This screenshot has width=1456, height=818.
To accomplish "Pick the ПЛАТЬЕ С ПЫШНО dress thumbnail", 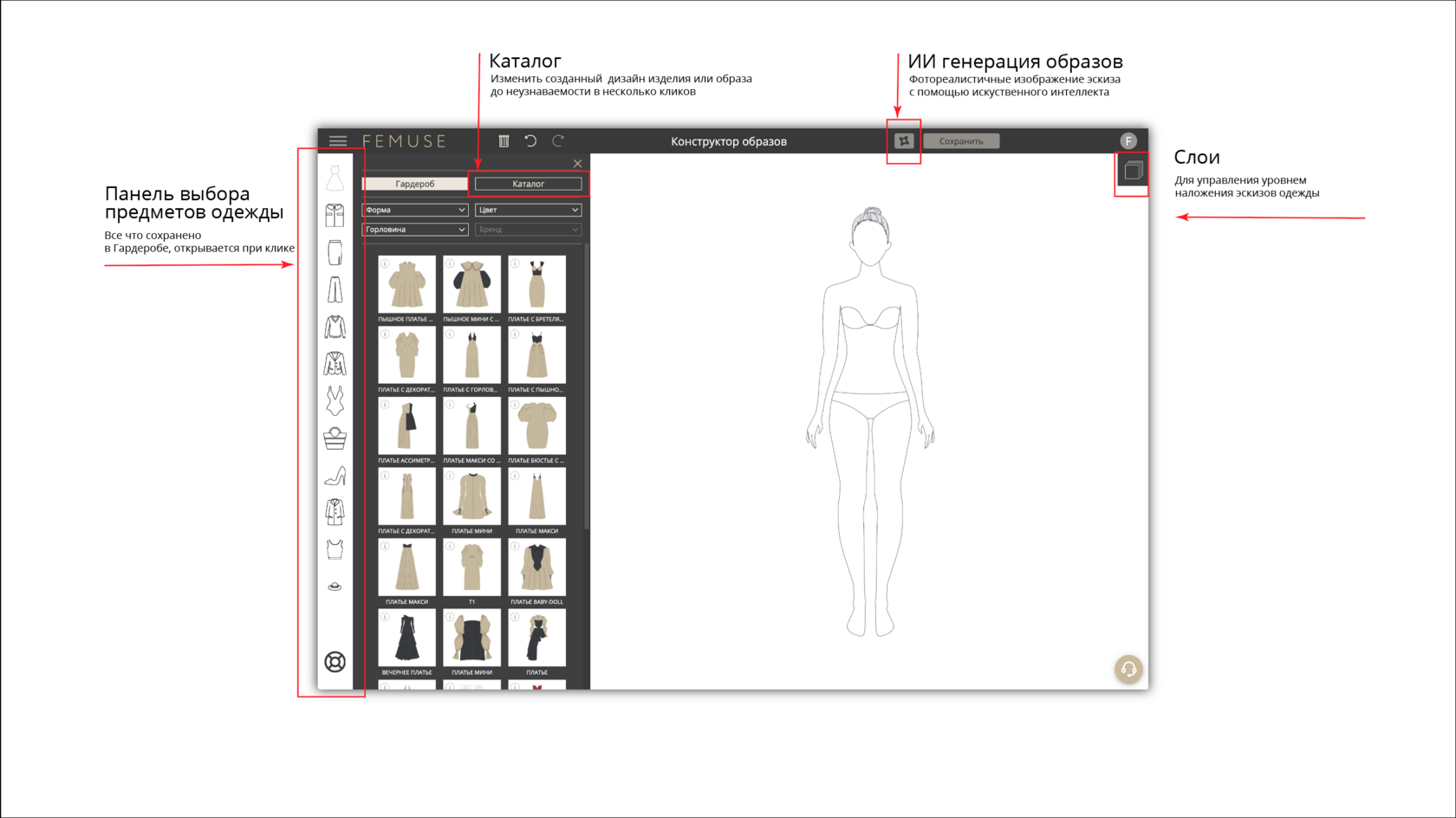I will (537, 355).
